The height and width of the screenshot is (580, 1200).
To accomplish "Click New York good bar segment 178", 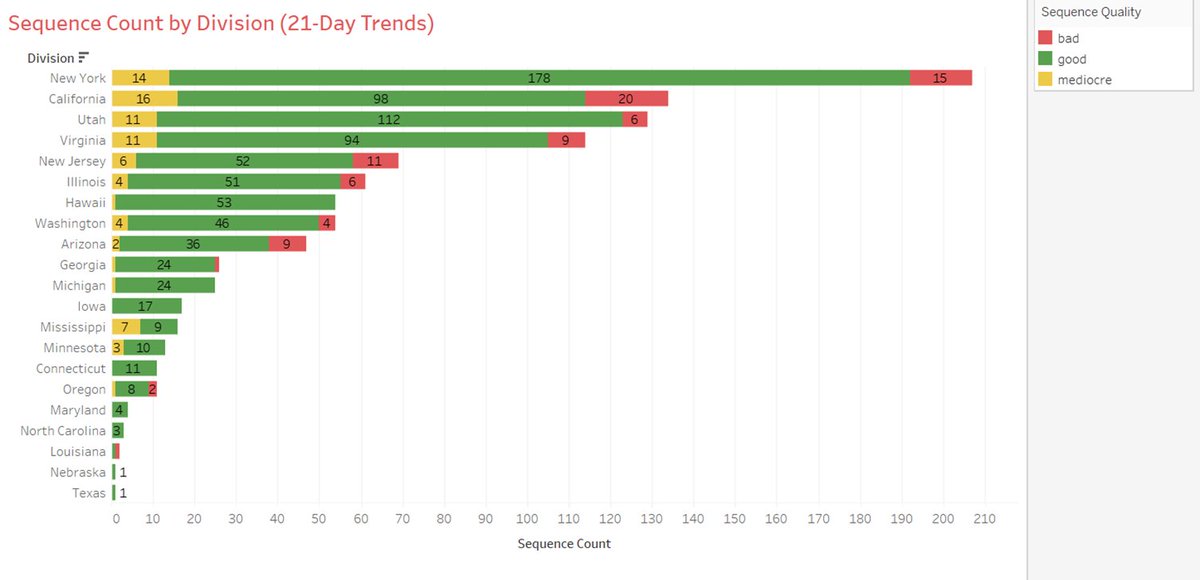I will click(x=540, y=78).
